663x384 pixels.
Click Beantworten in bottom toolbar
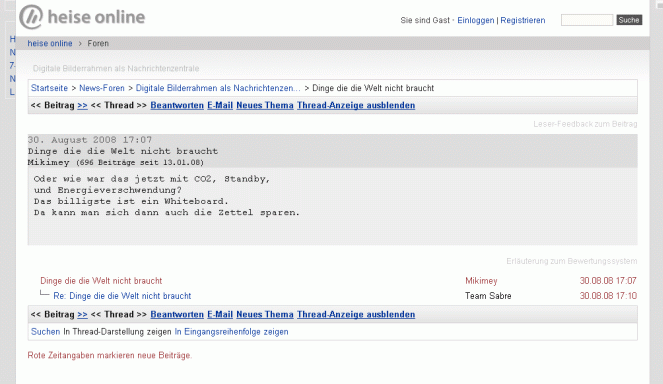coord(177,315)
